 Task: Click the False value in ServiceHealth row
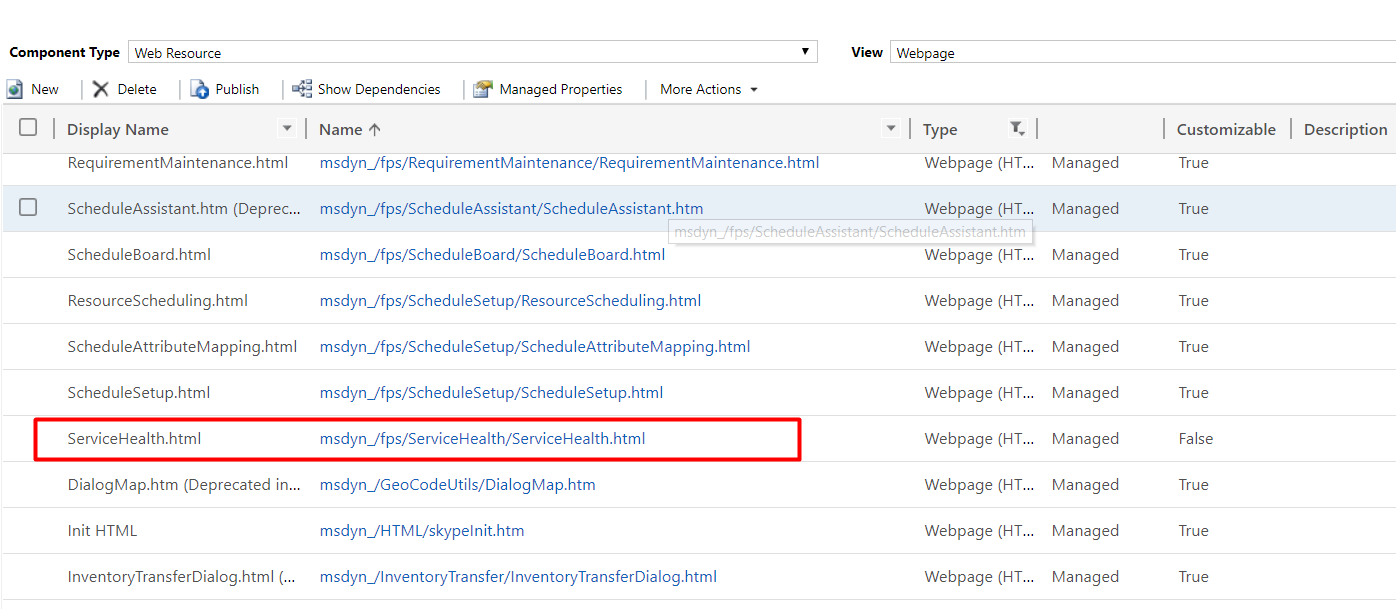1195,438
